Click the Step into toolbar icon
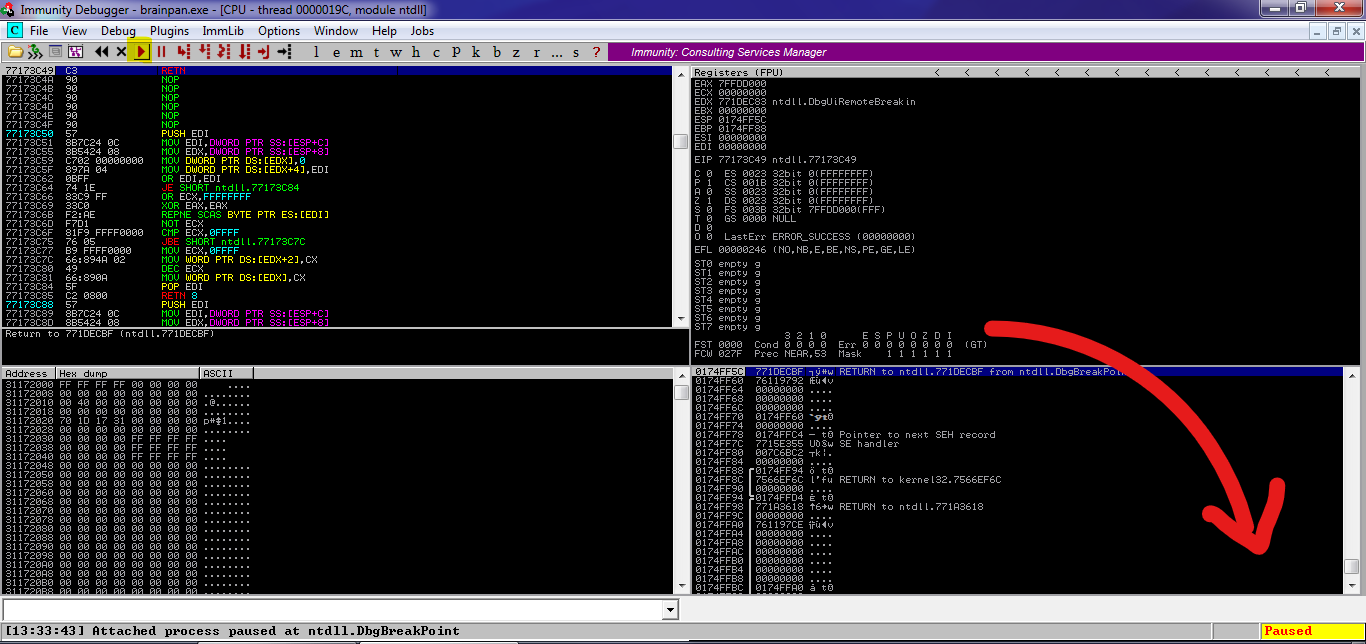 [183, 51]
